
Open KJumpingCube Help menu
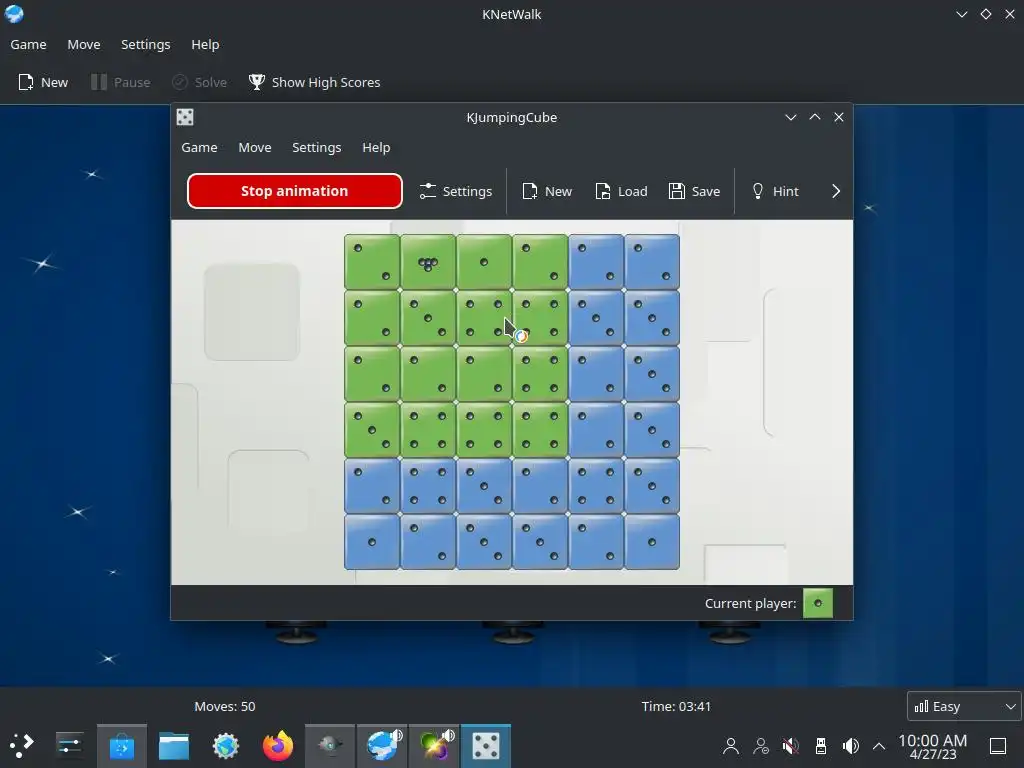376,148
